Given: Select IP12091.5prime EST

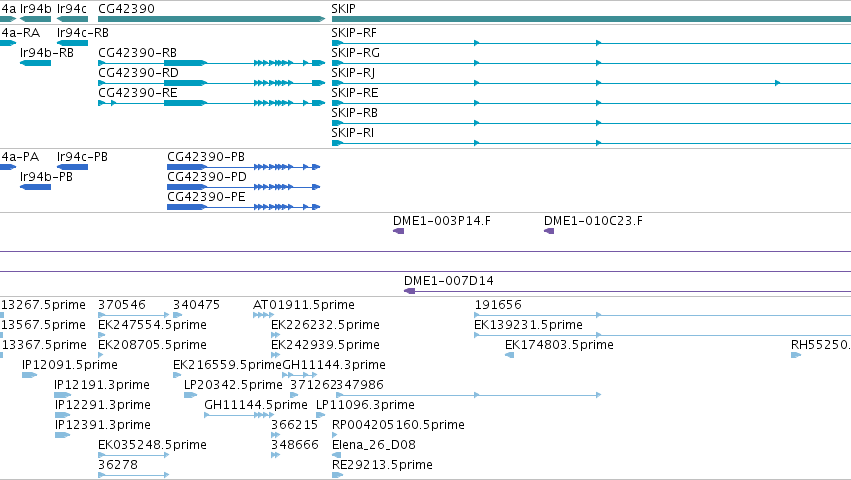Looking at the screenshot, I should pos(29,375).
